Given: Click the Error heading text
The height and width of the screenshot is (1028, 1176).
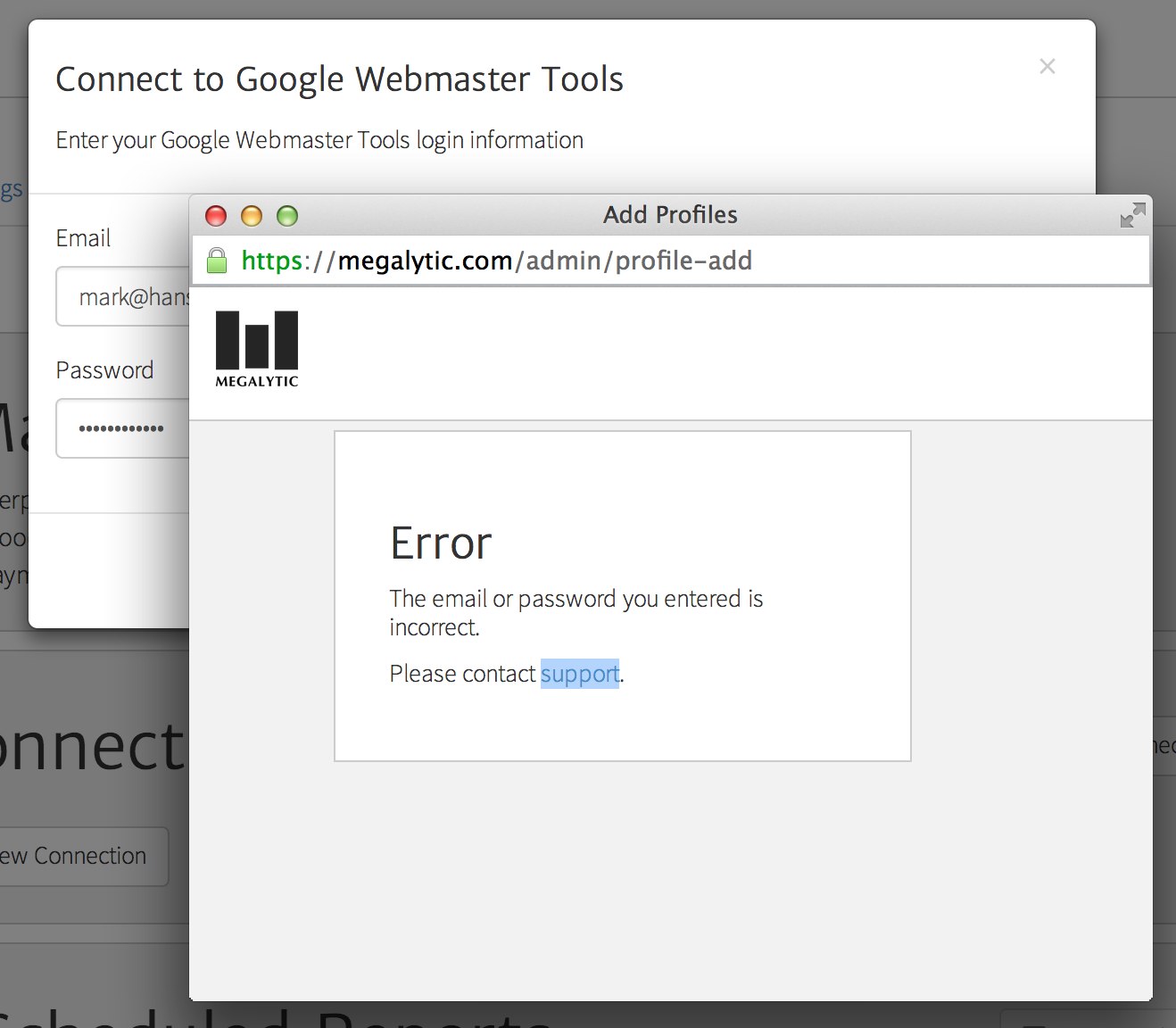Looking at the screenshot, I should [x=441, y=543].
